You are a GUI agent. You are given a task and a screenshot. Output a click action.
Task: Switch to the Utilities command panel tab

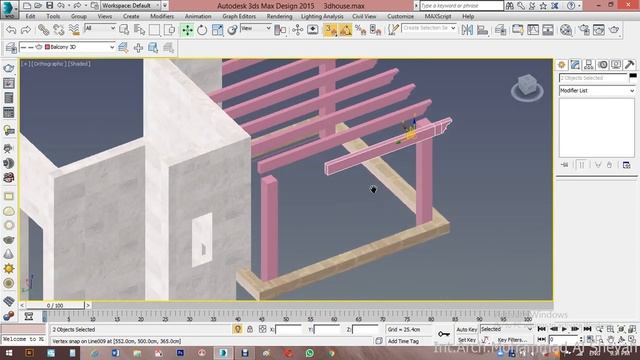pyautogui.click(x=629, y=65)
